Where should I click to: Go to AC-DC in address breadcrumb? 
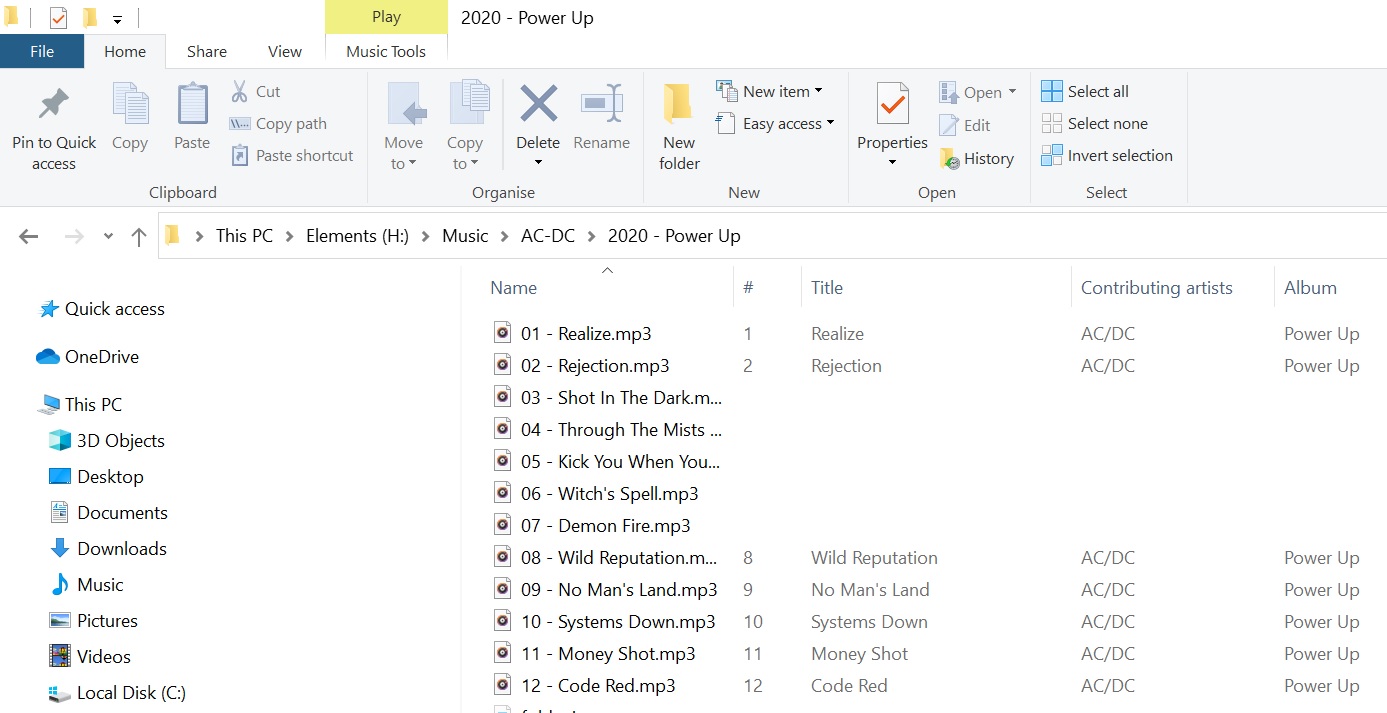549,236
